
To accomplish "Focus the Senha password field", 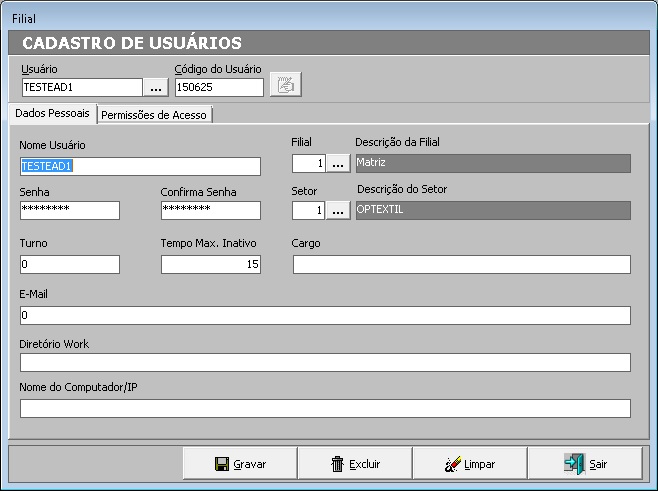I will (69, 210).
